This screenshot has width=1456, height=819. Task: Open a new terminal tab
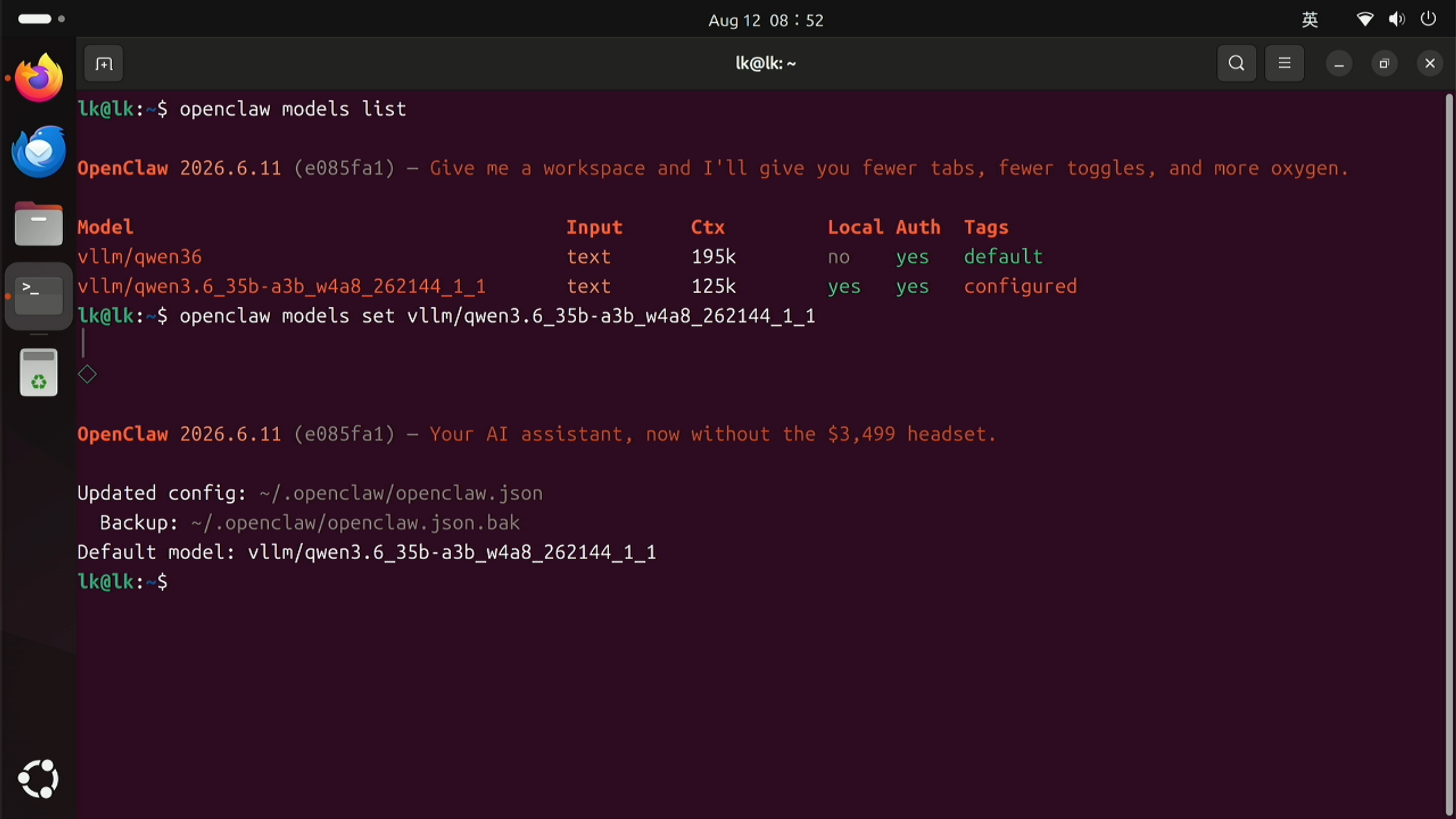point(104,63)
